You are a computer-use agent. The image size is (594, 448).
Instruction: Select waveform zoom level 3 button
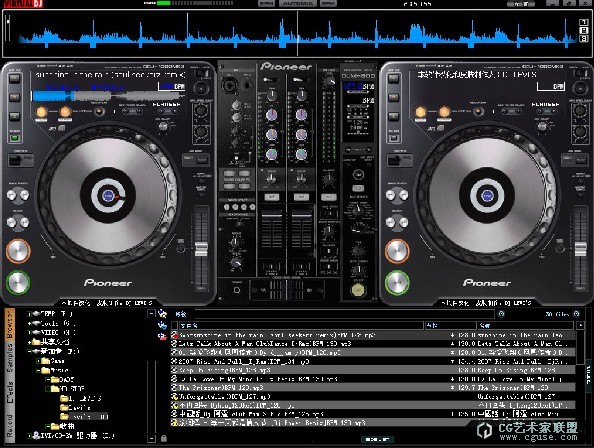coord(584,38)
